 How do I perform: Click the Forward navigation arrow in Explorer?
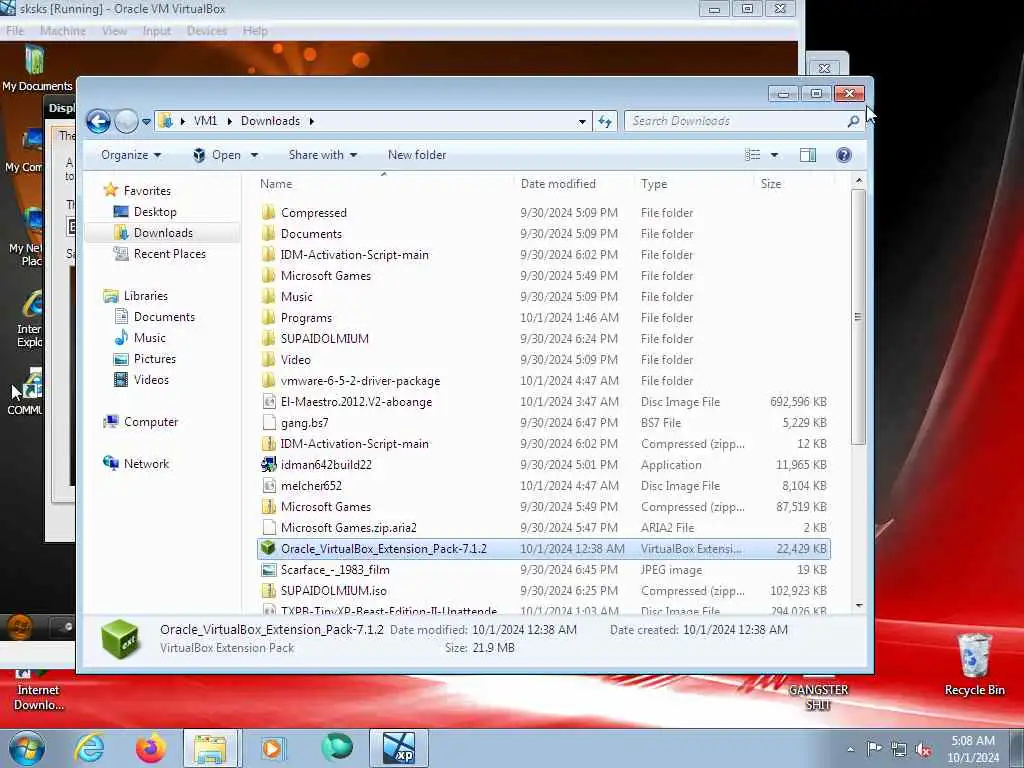(126, 121)
